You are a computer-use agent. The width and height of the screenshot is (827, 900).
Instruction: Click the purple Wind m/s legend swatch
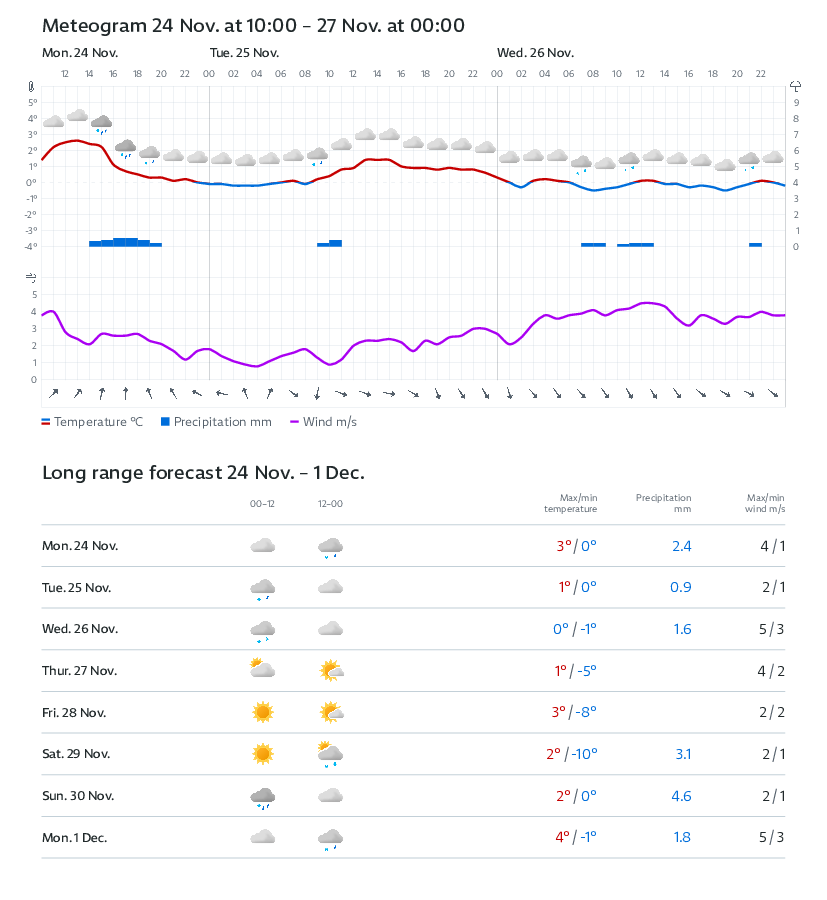[295, 422]
